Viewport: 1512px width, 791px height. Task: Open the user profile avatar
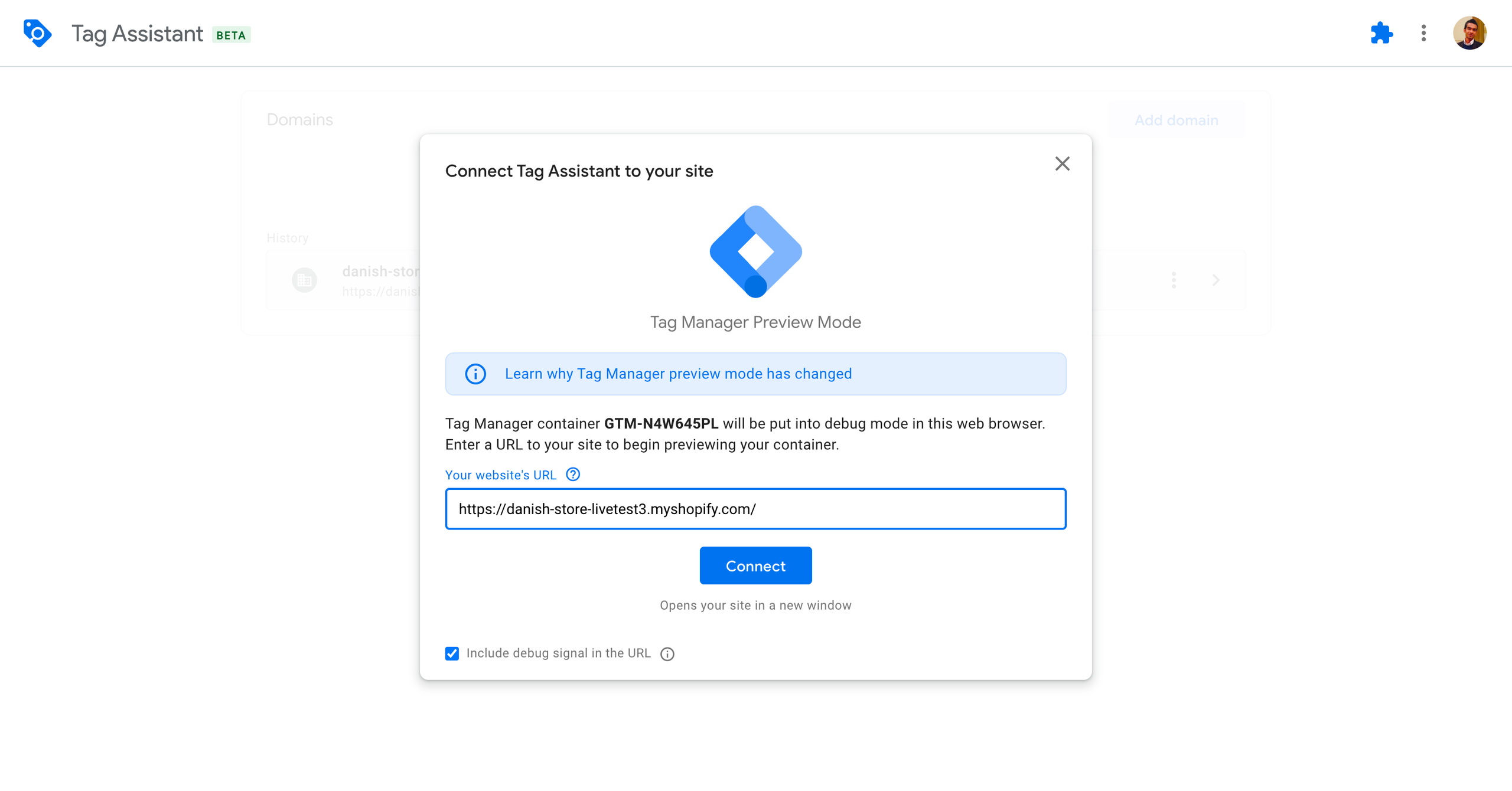tap(1469, 33)
